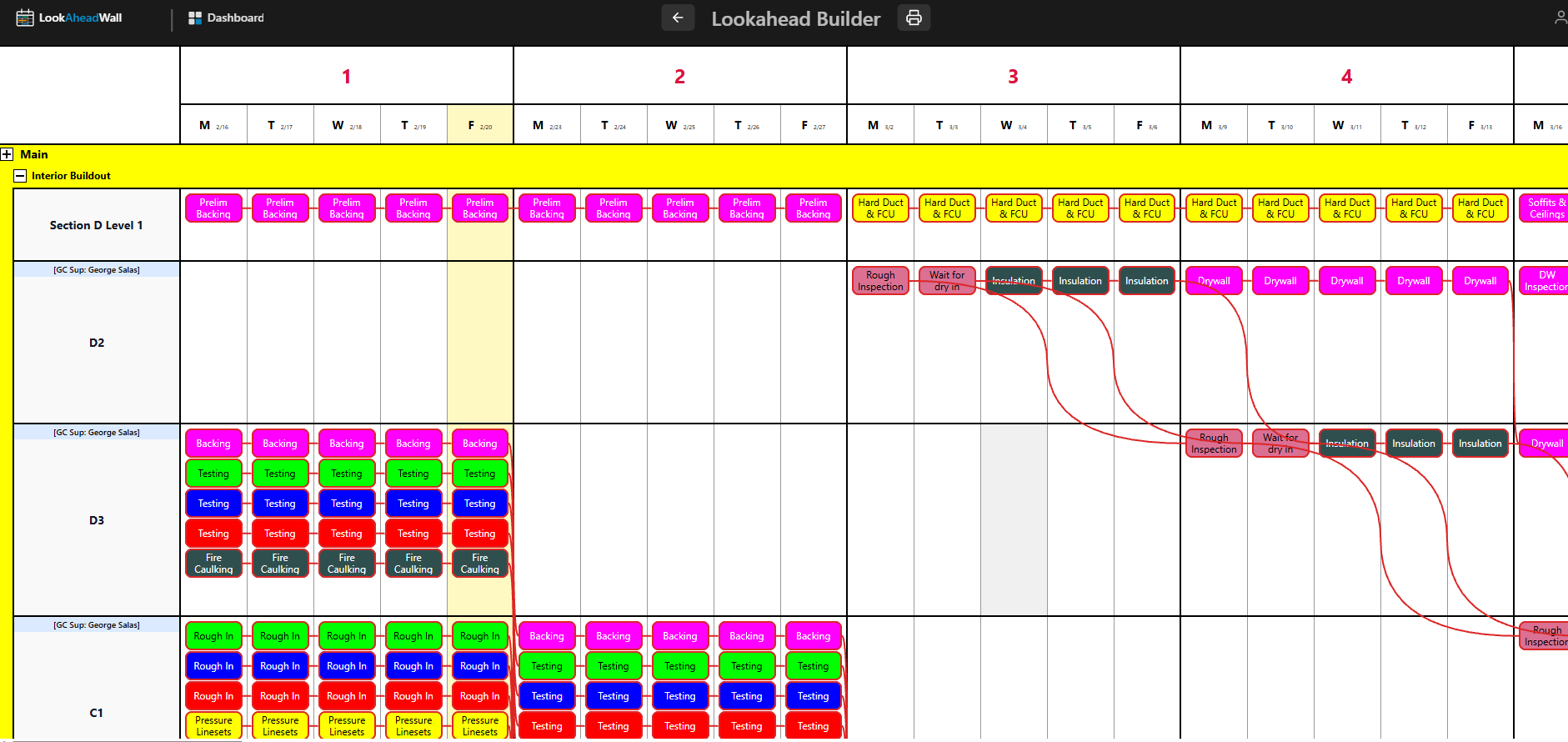Open Hard Duct & FCU card on Monday 3/2
The image size is (1568, 742).
[880, 208]
